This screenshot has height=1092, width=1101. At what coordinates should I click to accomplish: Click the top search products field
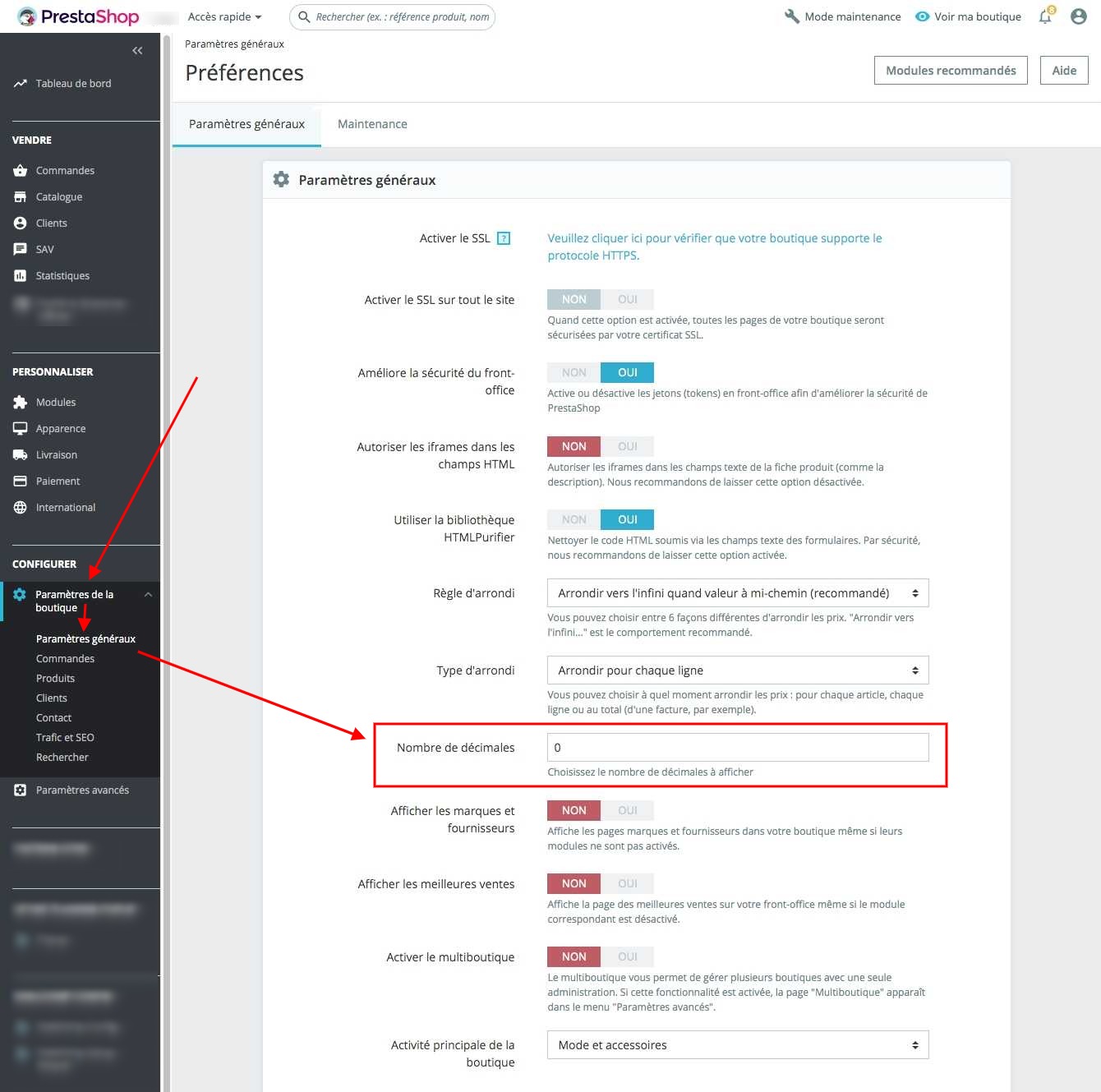pyautogui.click(x=401, y=16)
